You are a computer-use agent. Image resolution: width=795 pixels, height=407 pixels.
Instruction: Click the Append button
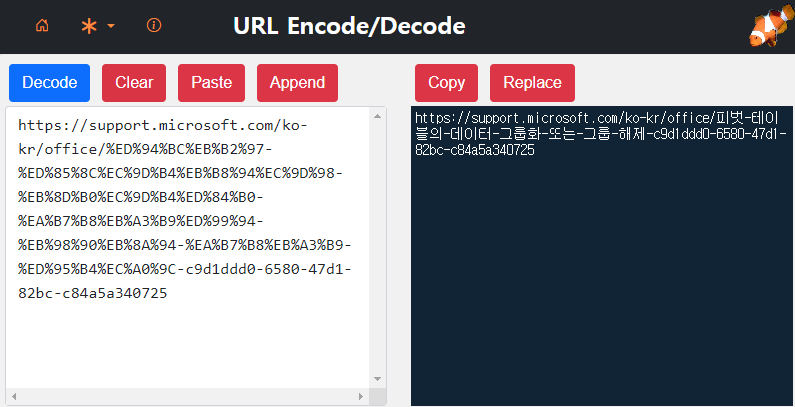pos(297,83)
